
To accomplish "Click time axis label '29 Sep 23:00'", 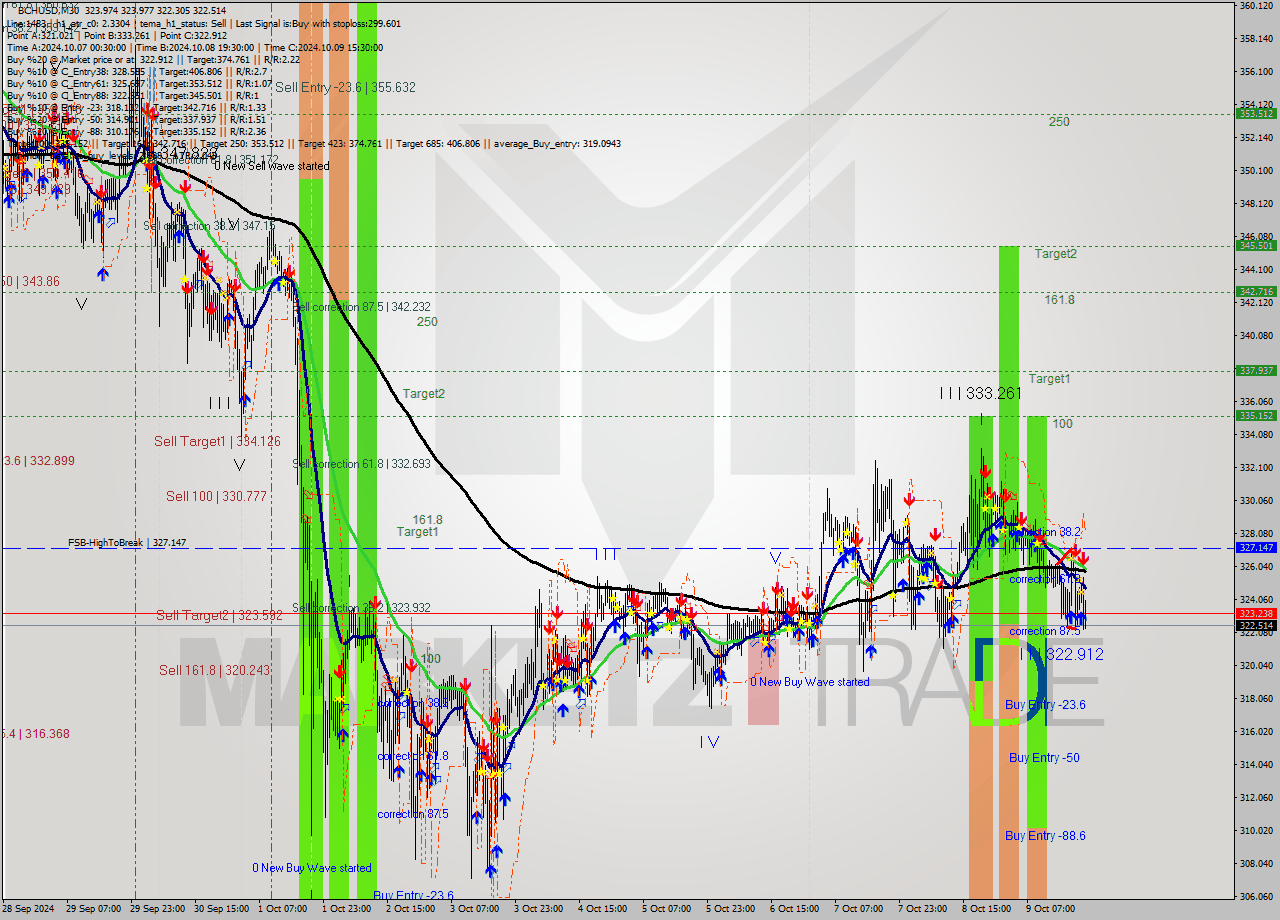I will 159,909.
